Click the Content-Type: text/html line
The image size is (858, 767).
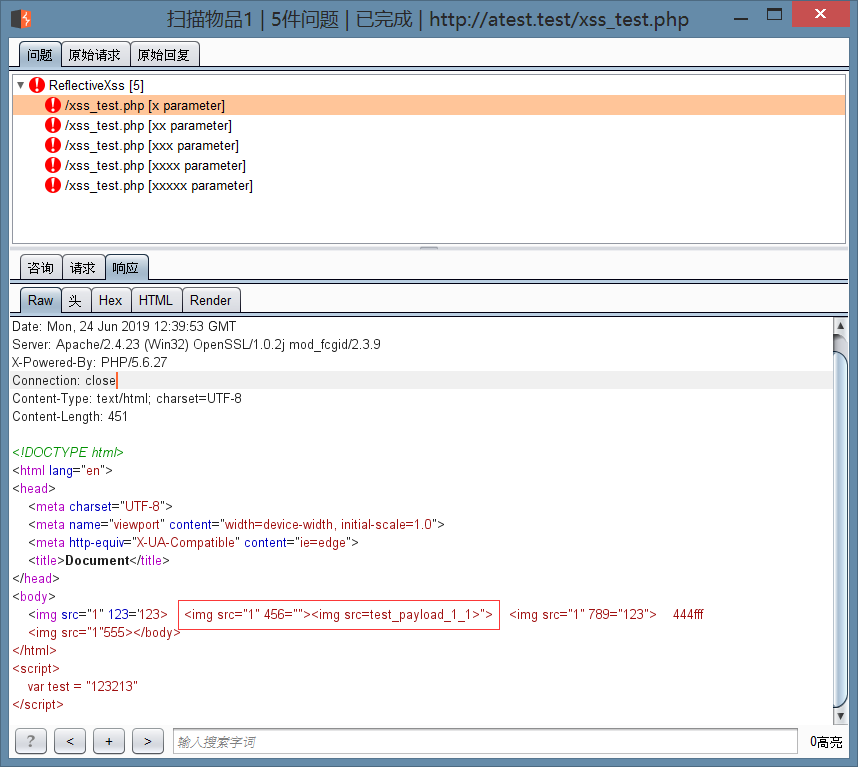point(127,398)
